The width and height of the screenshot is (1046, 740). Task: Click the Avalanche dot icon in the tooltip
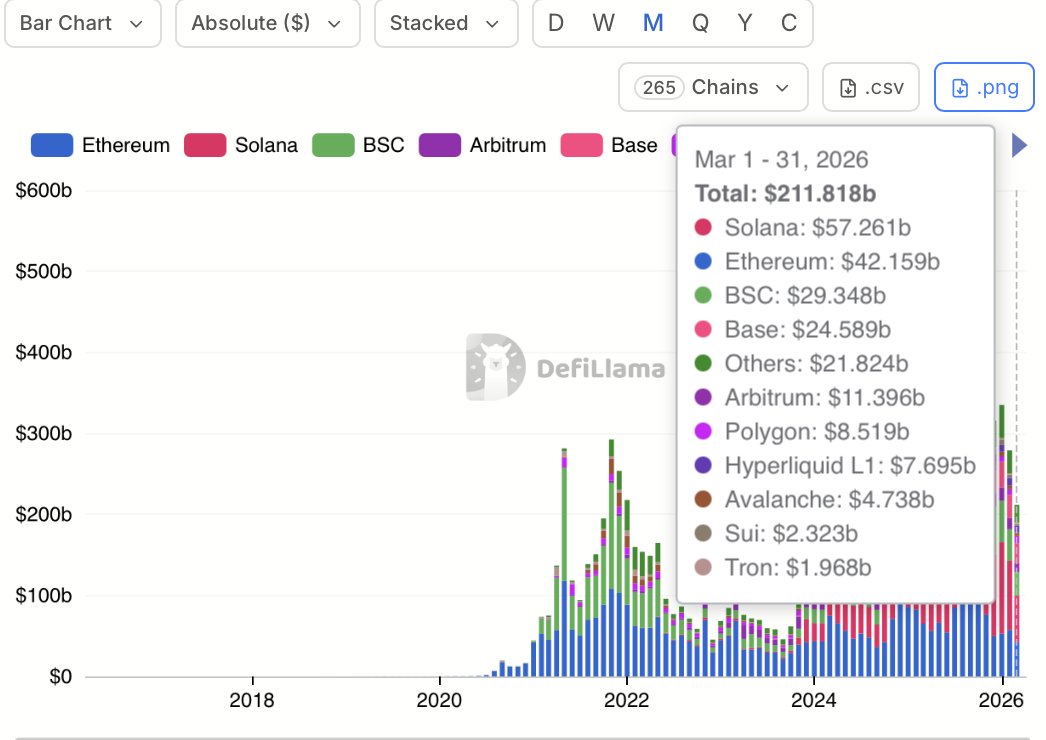[x=702, y=499]
